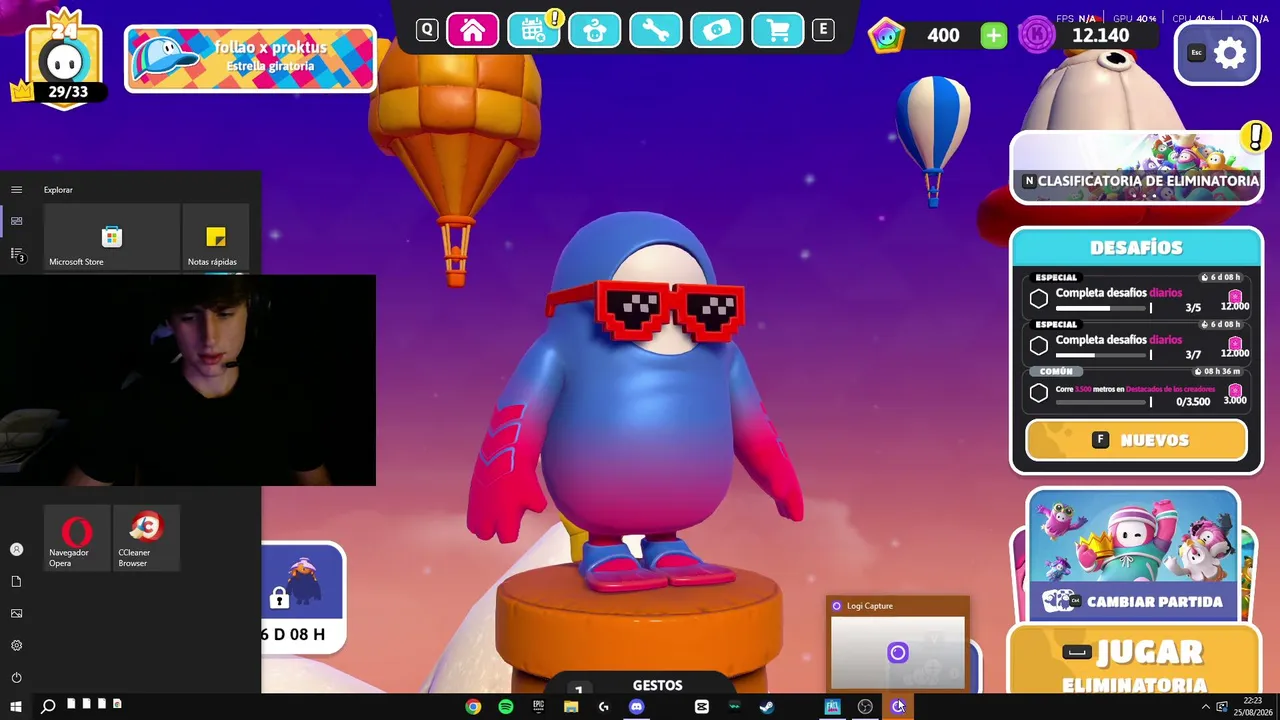Open game settings gear

(1217, 53)
